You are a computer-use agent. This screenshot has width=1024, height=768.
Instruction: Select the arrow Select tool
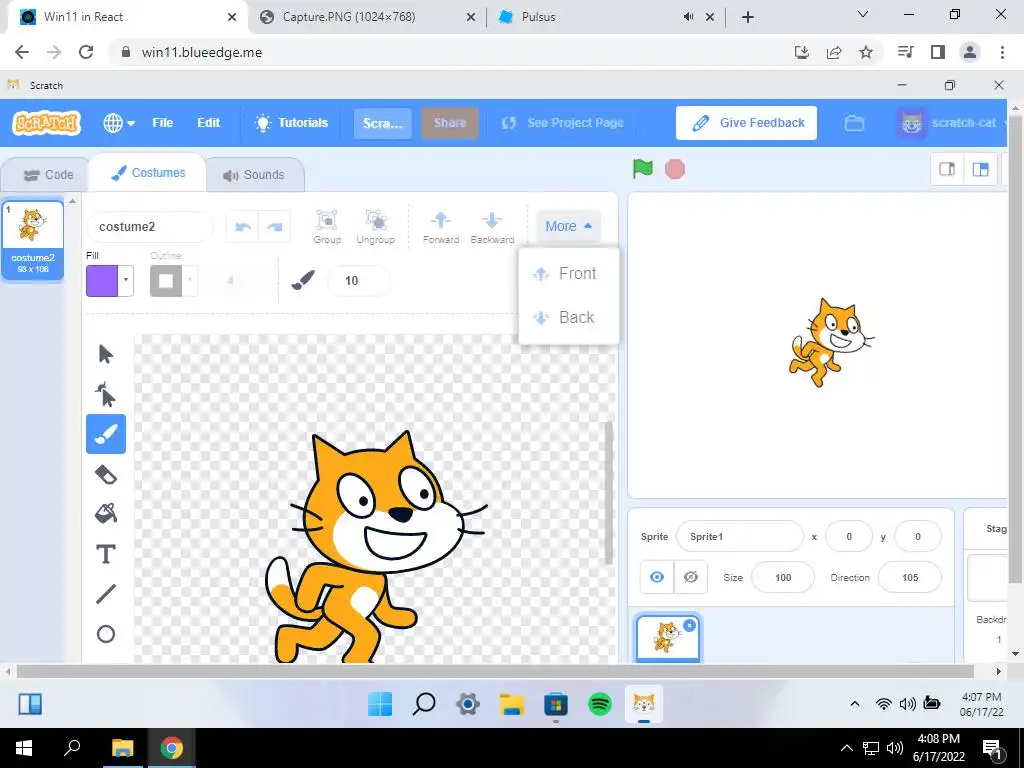(106, 354)
